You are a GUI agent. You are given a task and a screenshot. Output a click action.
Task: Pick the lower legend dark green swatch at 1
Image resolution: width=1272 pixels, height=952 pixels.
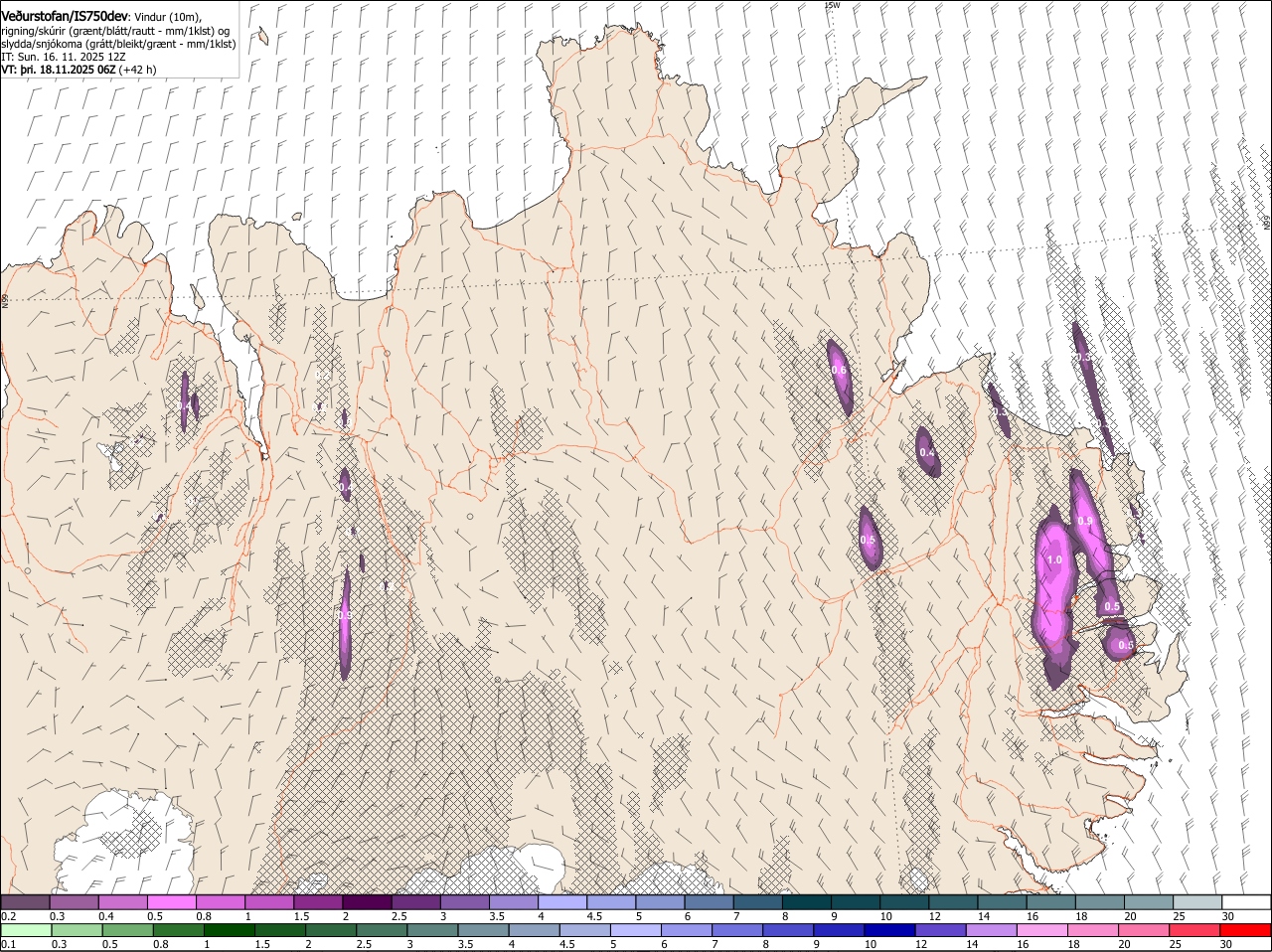click(x=229, y=930)
